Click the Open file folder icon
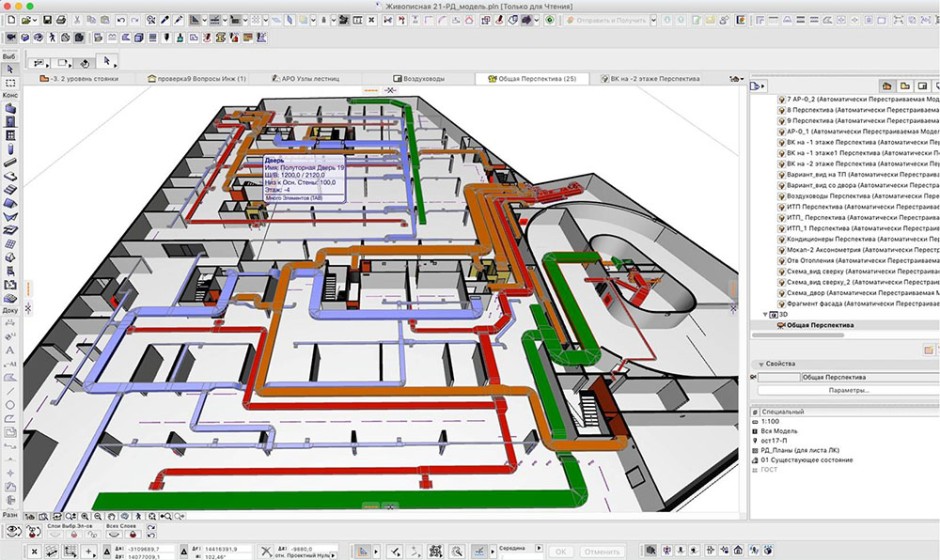The image size is (940, 560). tap(24, 20)
